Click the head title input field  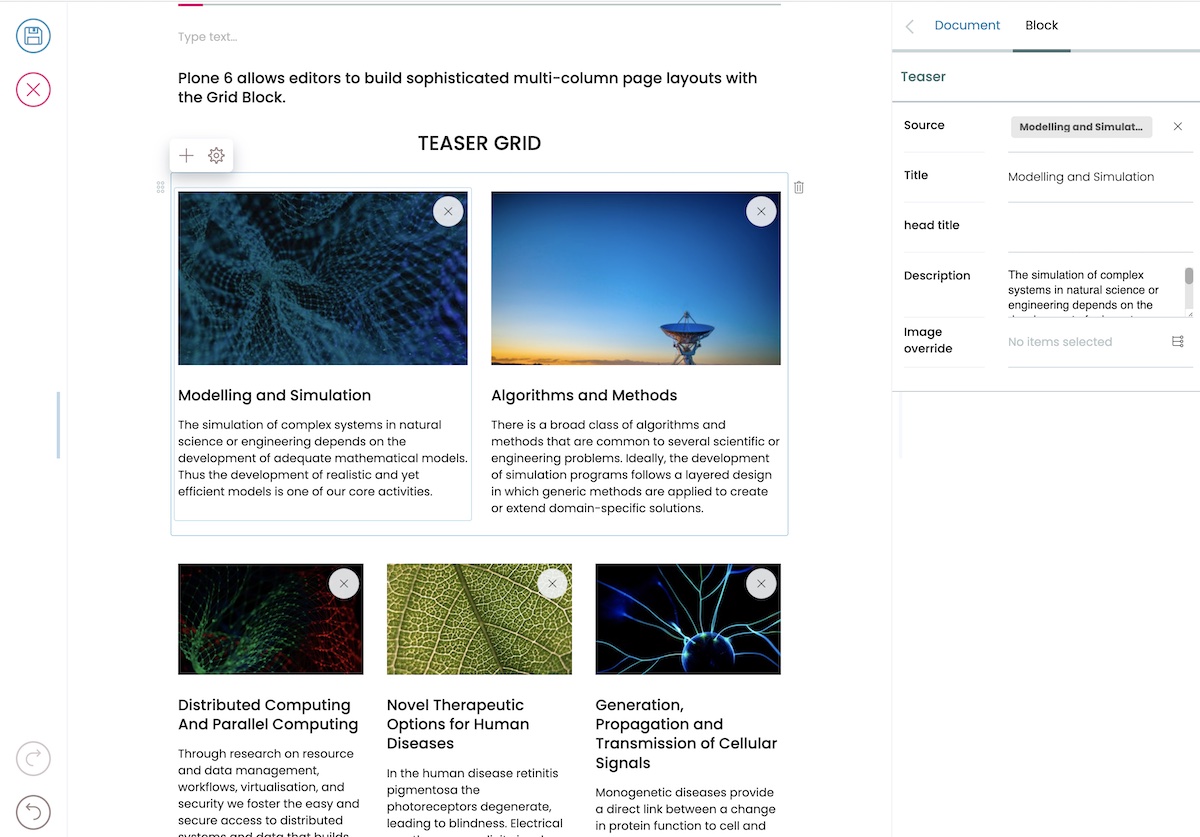click(1100, 227)
